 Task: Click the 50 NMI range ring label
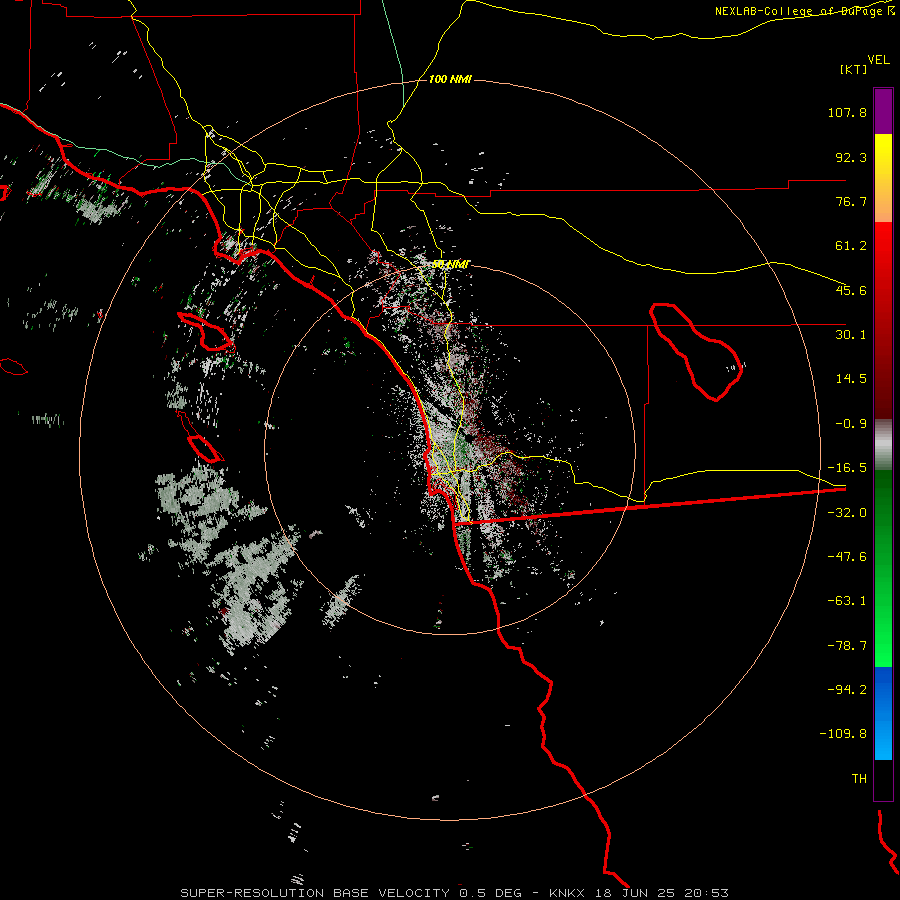[x=451, y=264]
